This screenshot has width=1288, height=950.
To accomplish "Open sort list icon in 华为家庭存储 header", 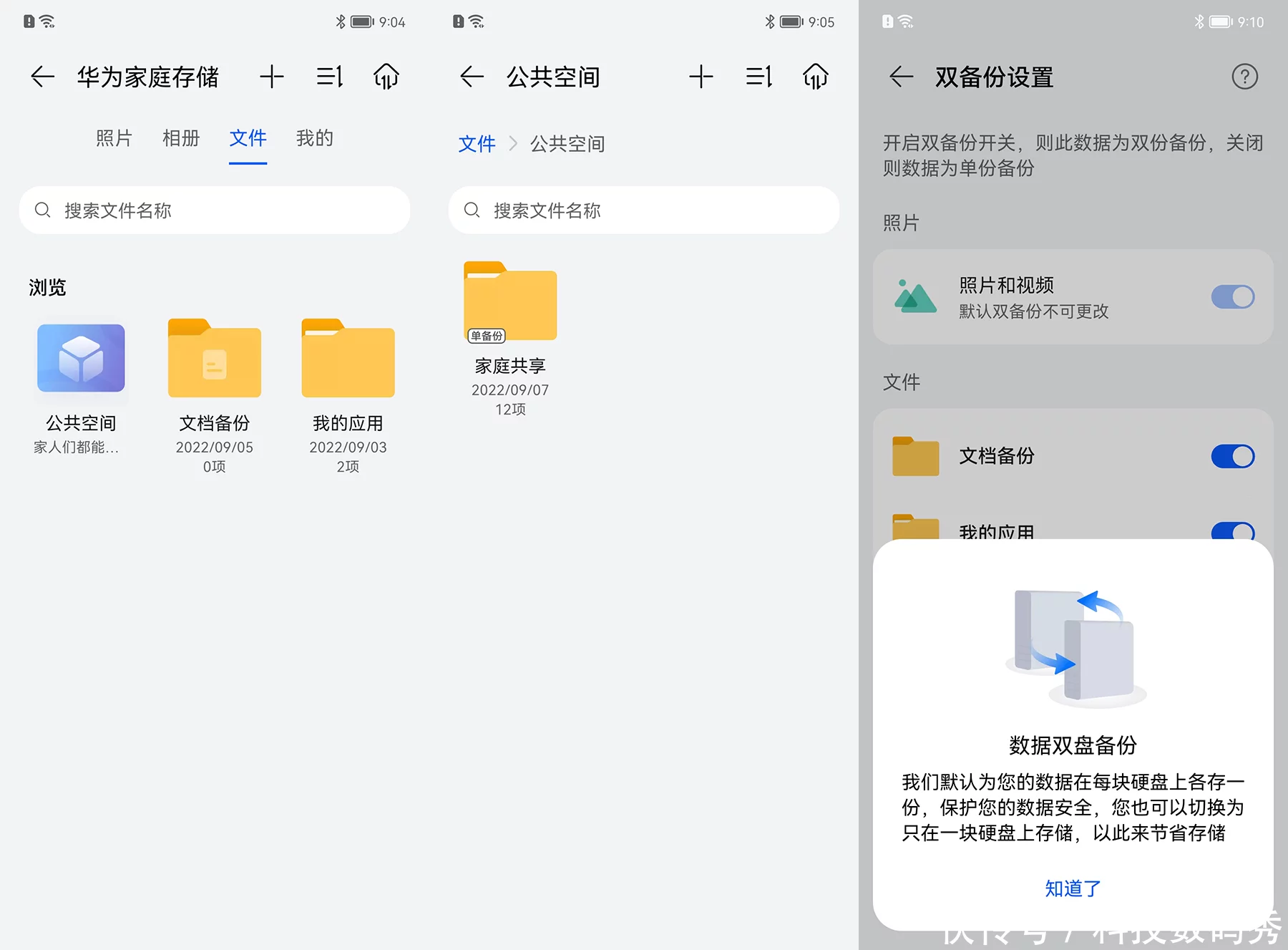I will point(330,77).
